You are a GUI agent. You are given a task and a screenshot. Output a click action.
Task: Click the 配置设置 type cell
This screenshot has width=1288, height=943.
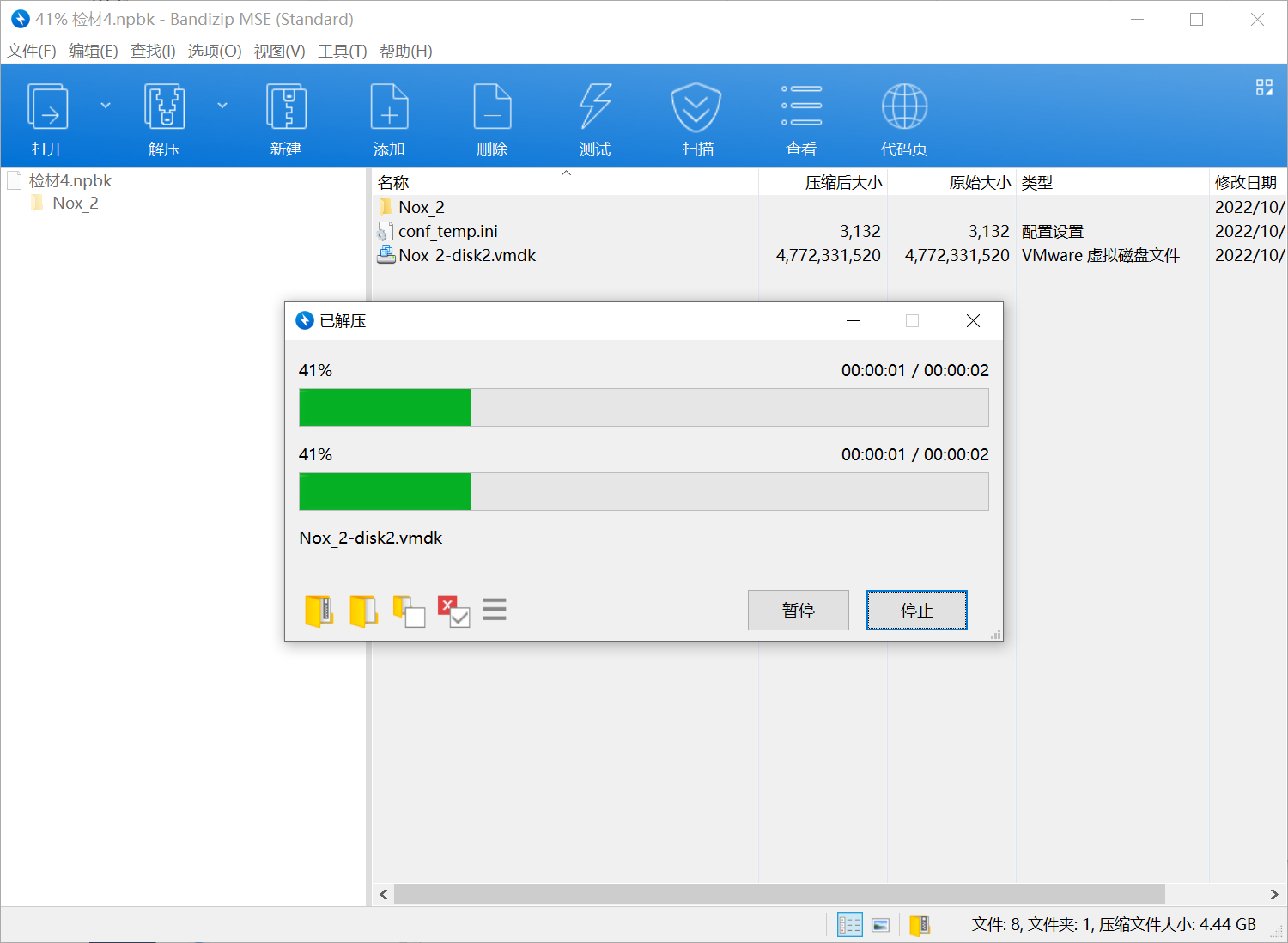click(1053, 231)
